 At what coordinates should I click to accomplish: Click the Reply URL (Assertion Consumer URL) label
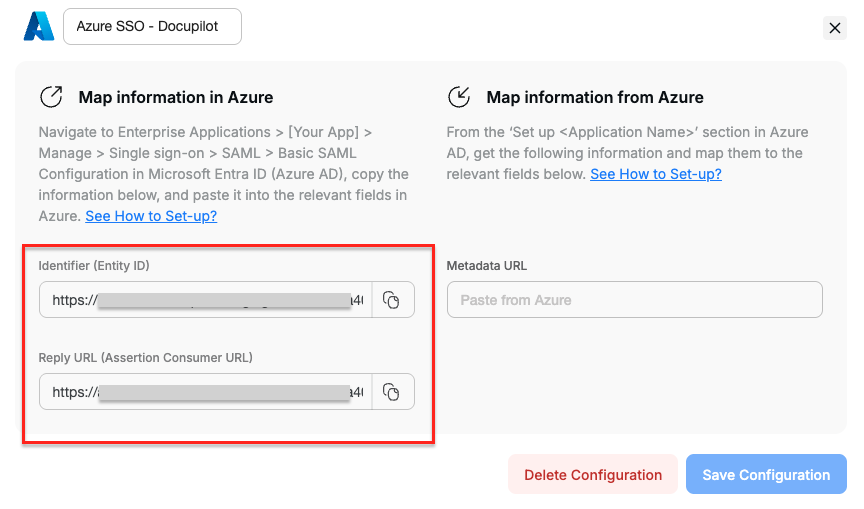pos(145,358)
